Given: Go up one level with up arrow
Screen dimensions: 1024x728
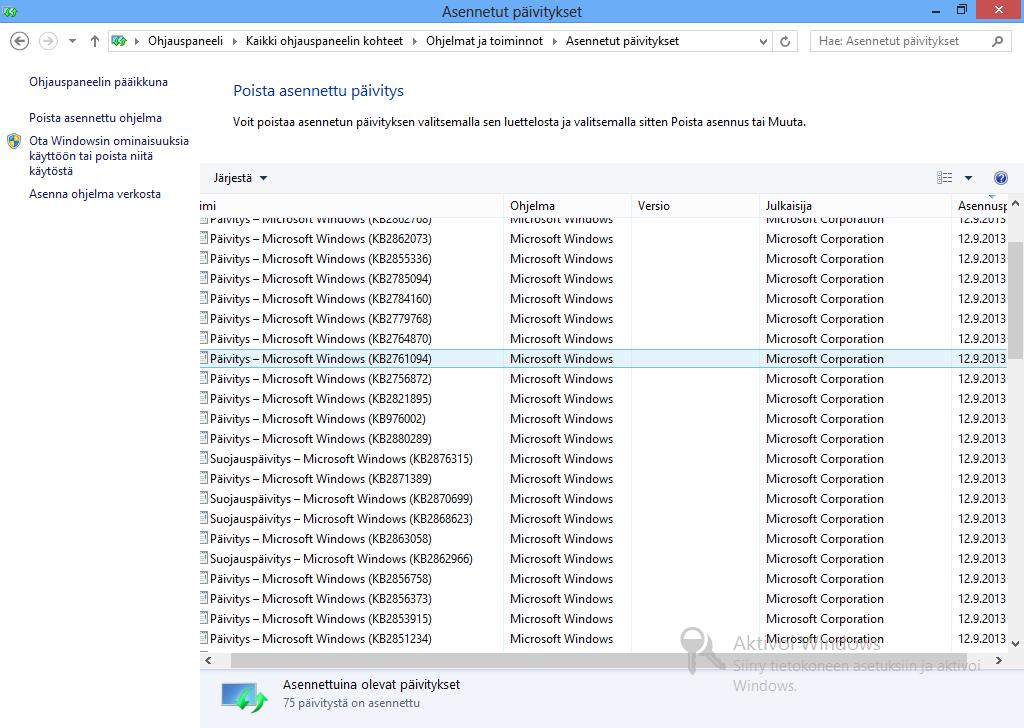Looking at the screenshot, I should 95,41.
